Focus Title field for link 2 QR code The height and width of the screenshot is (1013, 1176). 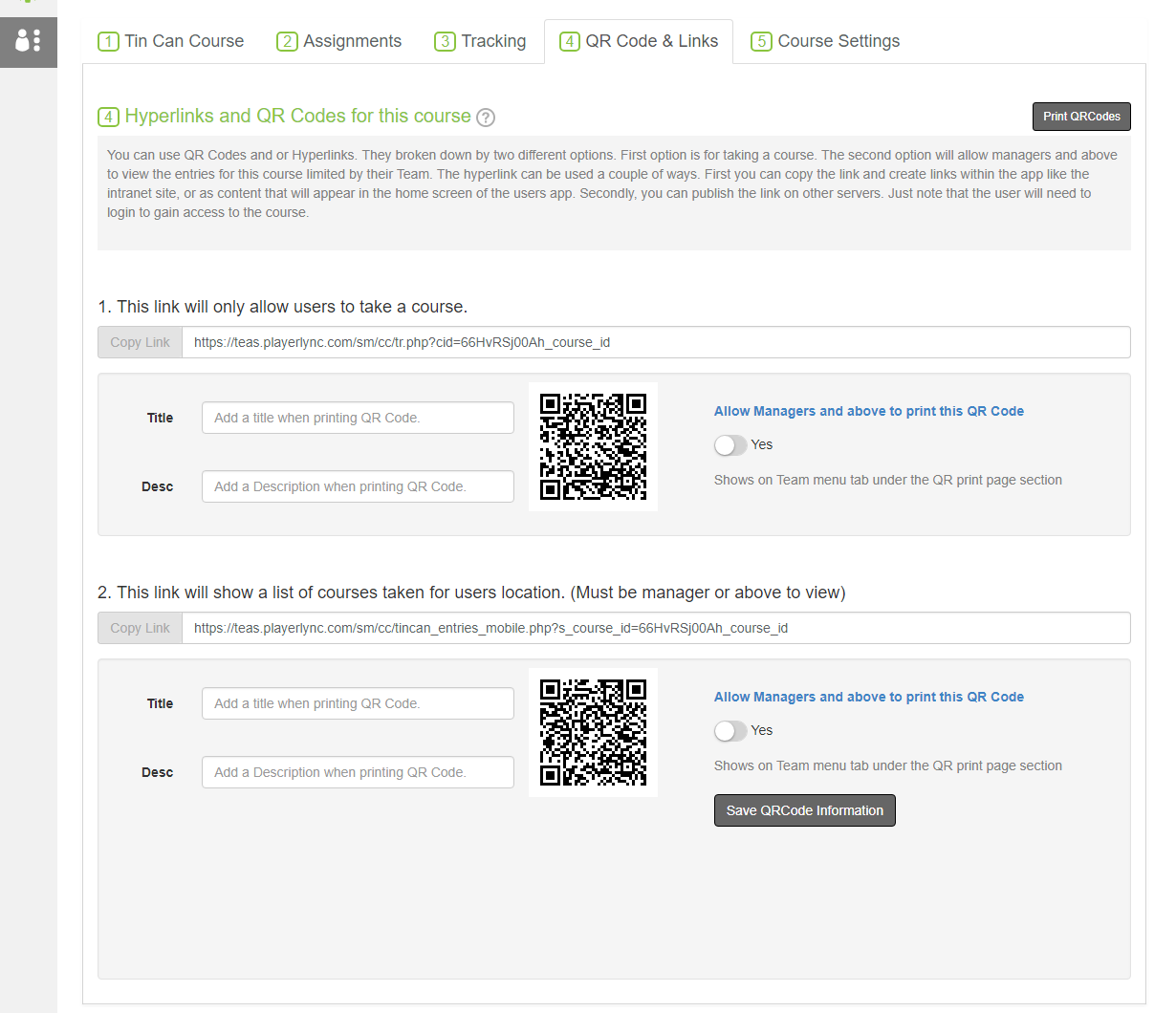[x=358, y=703]
